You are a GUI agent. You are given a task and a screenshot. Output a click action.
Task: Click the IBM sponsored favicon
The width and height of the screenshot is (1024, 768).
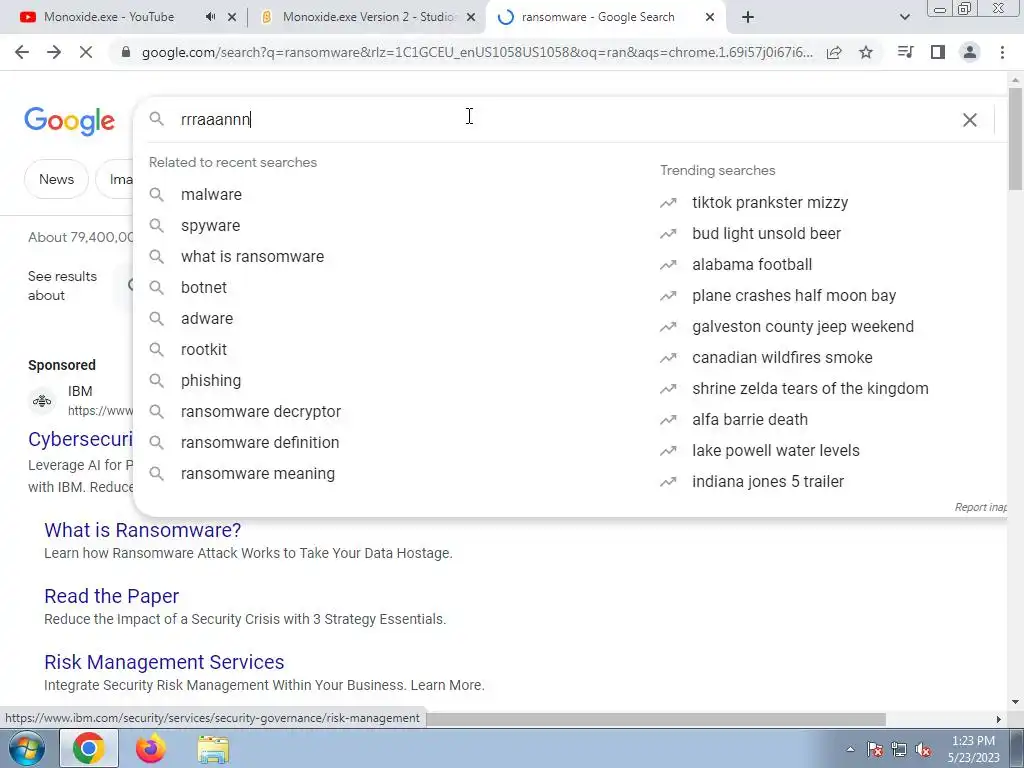[x=42, y=400]
